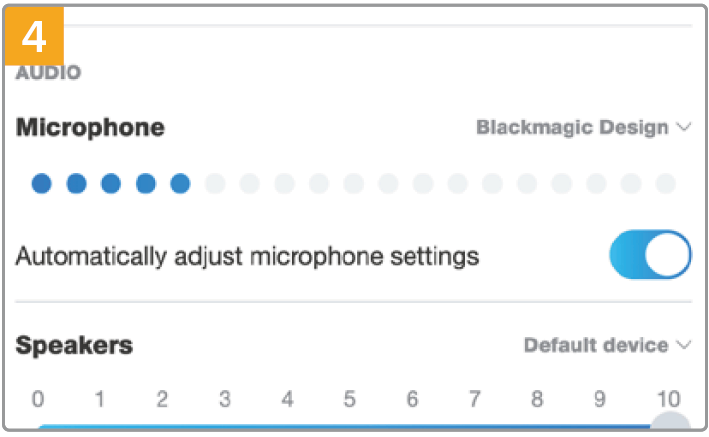Click the orange step 4 badge
The image size is (709, 437).
click(34, 35)
